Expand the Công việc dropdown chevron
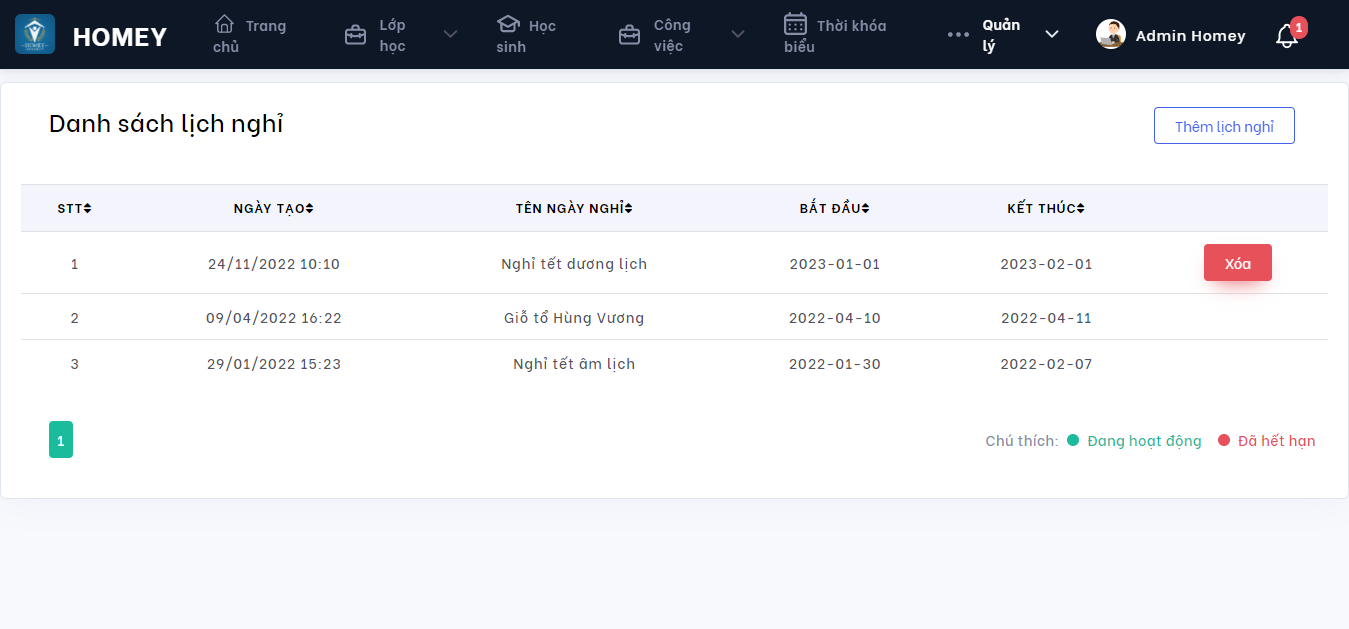Viewport: 1349px width, 629px height. click(738, 35)
